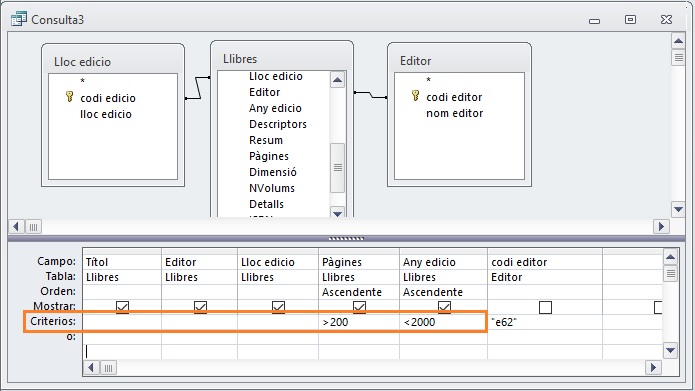Click the Criterios cell containing "e62"
Viewport: 695px width, 391px height.
point(545,322)
